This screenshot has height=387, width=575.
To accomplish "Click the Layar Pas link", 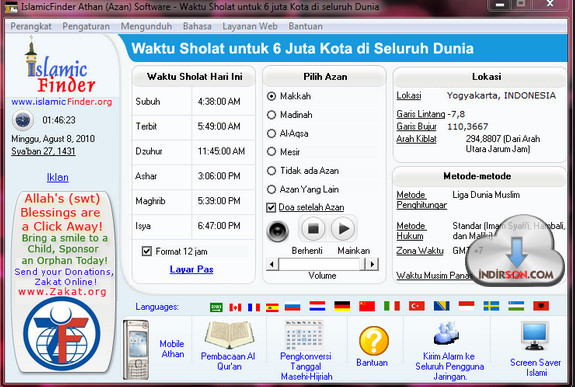I will click(x=191, y=269).
